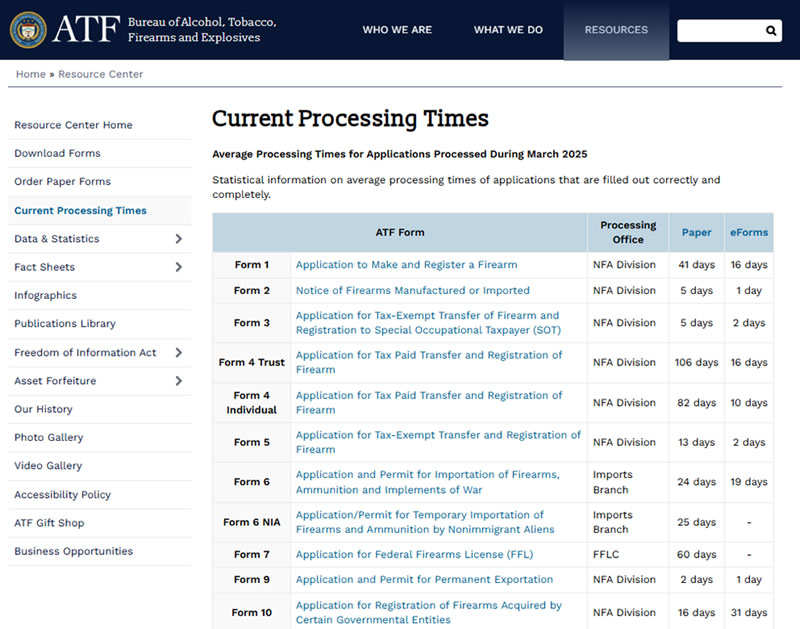Expand Freedom of Information Act chevron
This screenshot has width=800, height=629.
point(179,353)
